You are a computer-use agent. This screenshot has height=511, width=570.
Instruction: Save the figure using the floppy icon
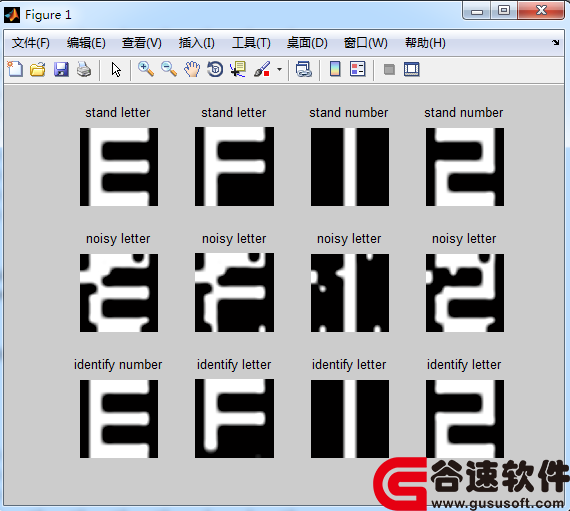click(x=61, y=69)
